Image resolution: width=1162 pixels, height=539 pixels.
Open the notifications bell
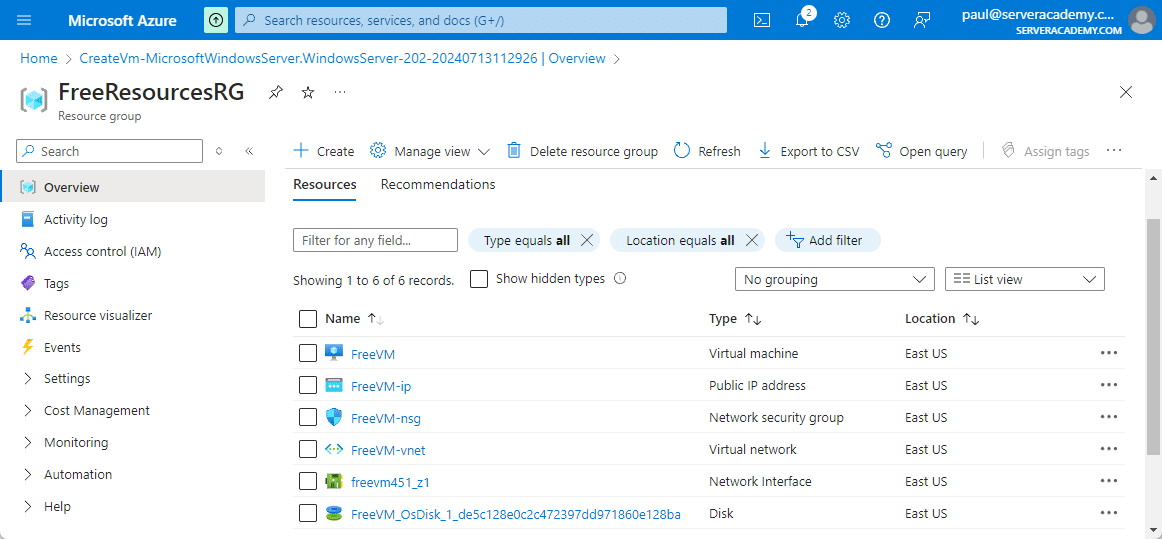(802, 20)
